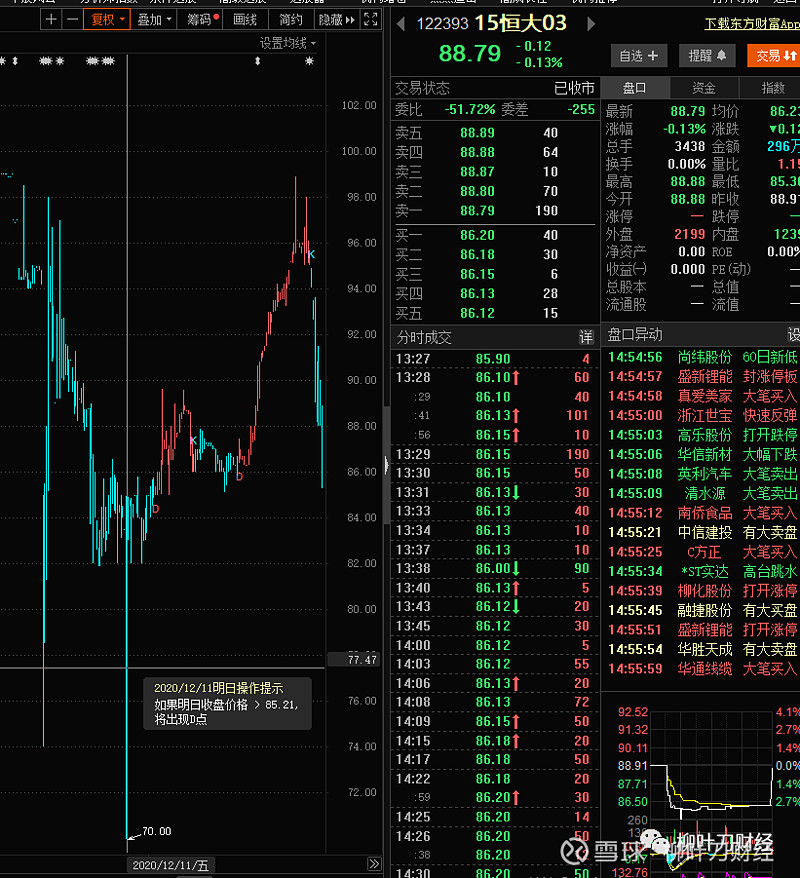Enter fullscreen chart mode icon
This screenshot has height=878, width=800.
pos(370,19)
